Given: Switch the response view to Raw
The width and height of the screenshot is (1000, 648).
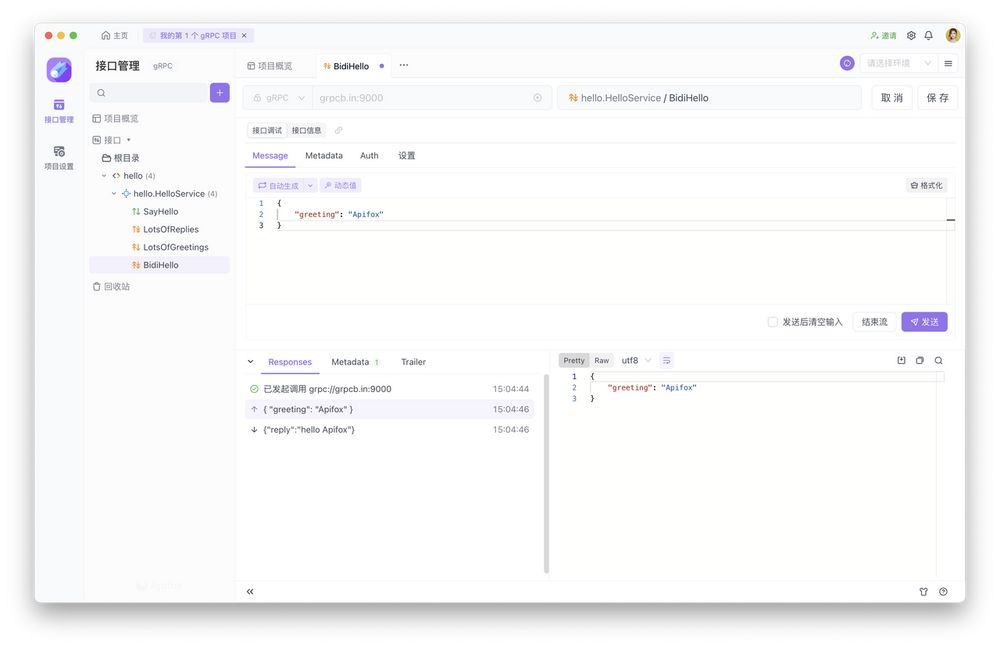Looking at the screenshot, I should pyautogui.click(x=601, y=360).
